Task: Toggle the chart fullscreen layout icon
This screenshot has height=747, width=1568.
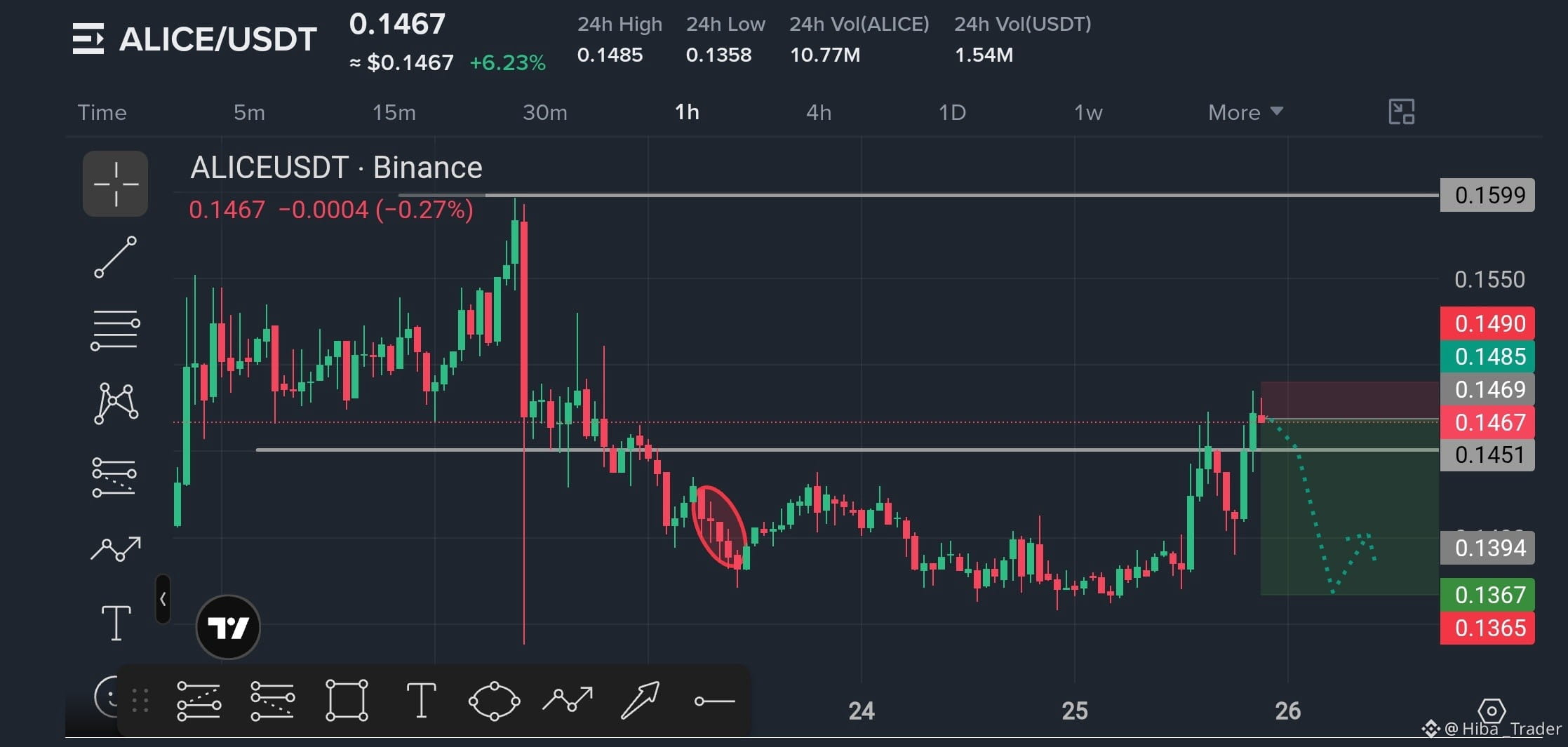Action: (1402, 112)
